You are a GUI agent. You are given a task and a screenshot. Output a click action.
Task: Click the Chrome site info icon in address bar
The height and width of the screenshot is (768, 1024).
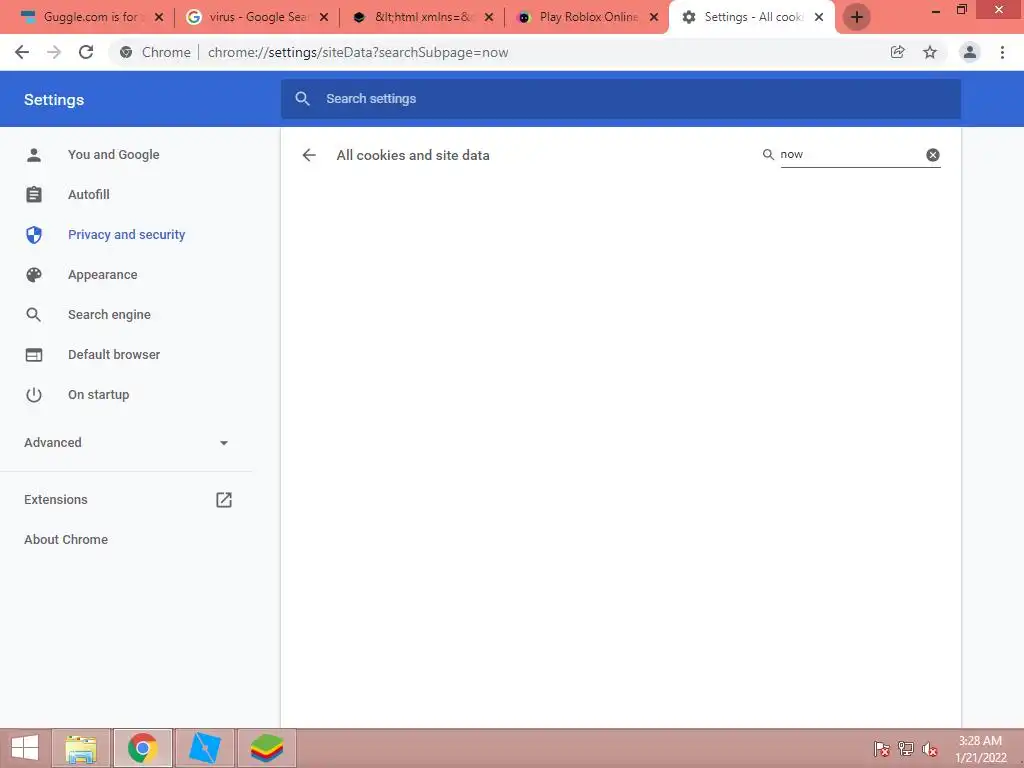click(126, 52)
